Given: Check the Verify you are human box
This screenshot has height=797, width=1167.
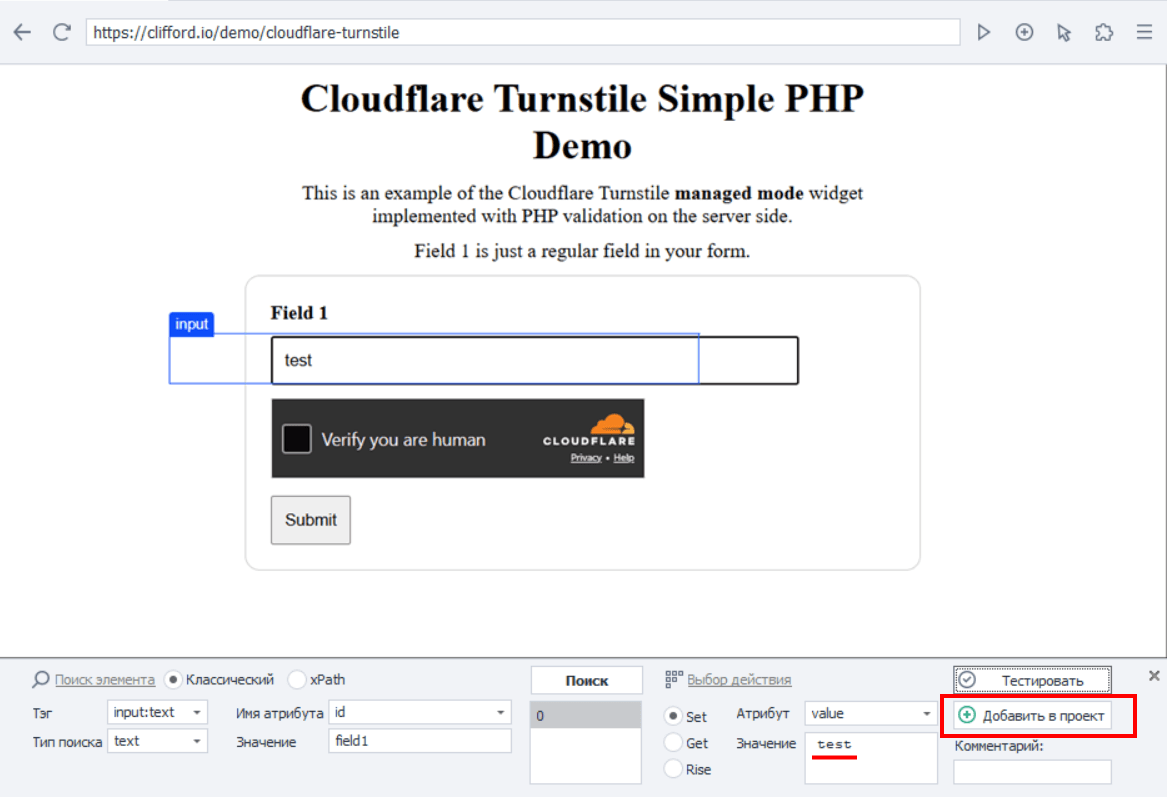Looking at the screenshot, I should (x=296, y=438).
